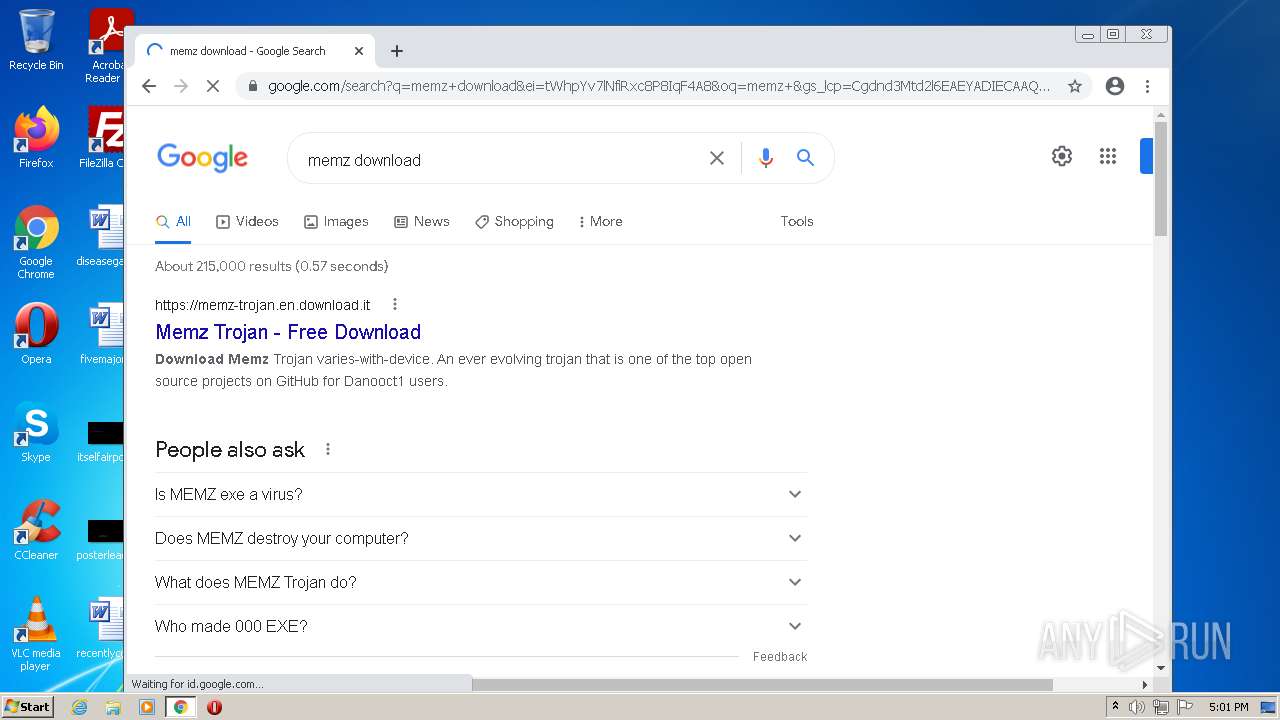Open the Firefox desktop shortcut
This screenshot has width=1280, height=720.
click(36, 138)
